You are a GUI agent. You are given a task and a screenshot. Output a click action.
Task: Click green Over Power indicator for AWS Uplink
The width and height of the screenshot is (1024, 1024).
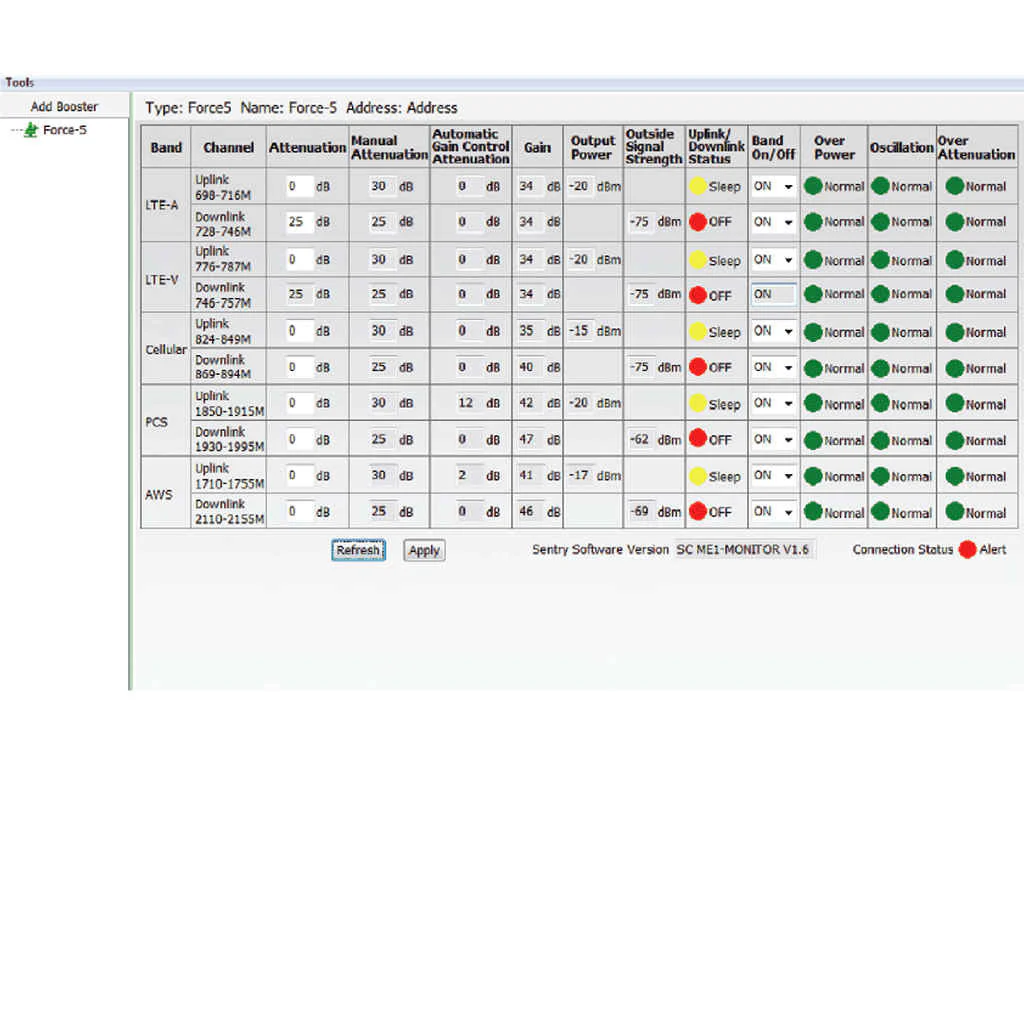tap(813, 476)
